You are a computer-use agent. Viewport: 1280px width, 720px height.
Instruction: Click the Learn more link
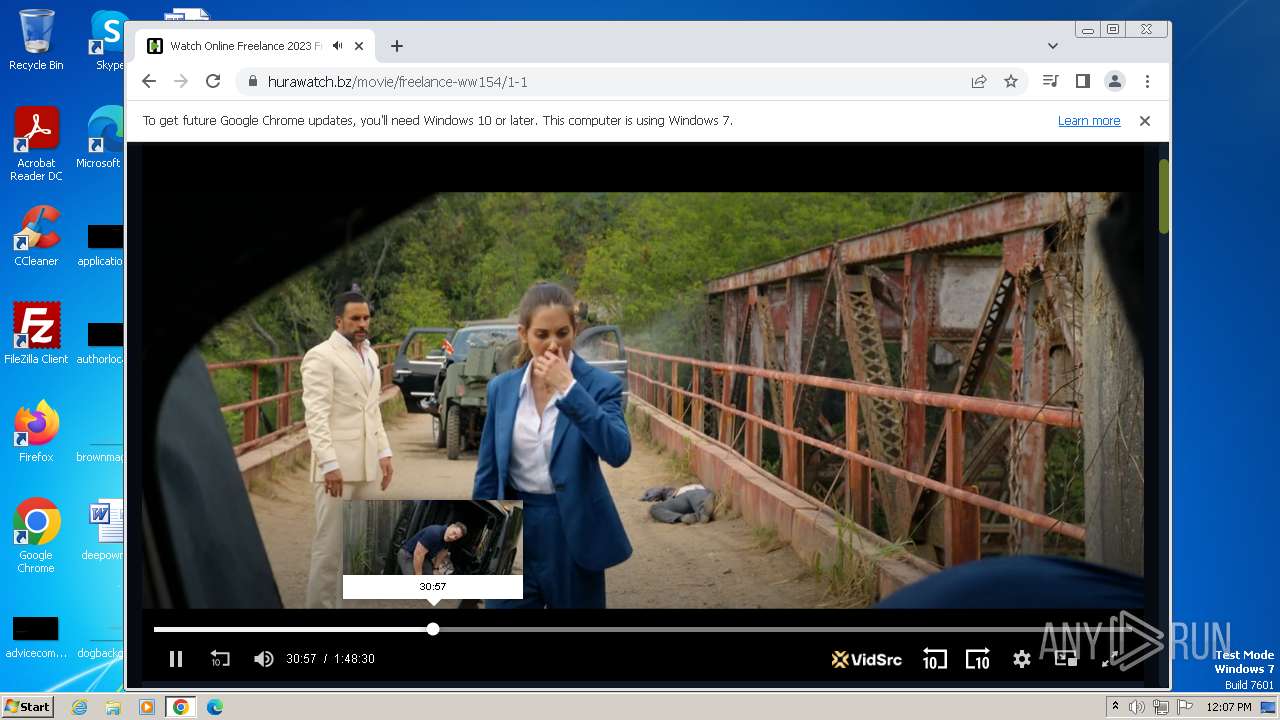pos(1089,121)
